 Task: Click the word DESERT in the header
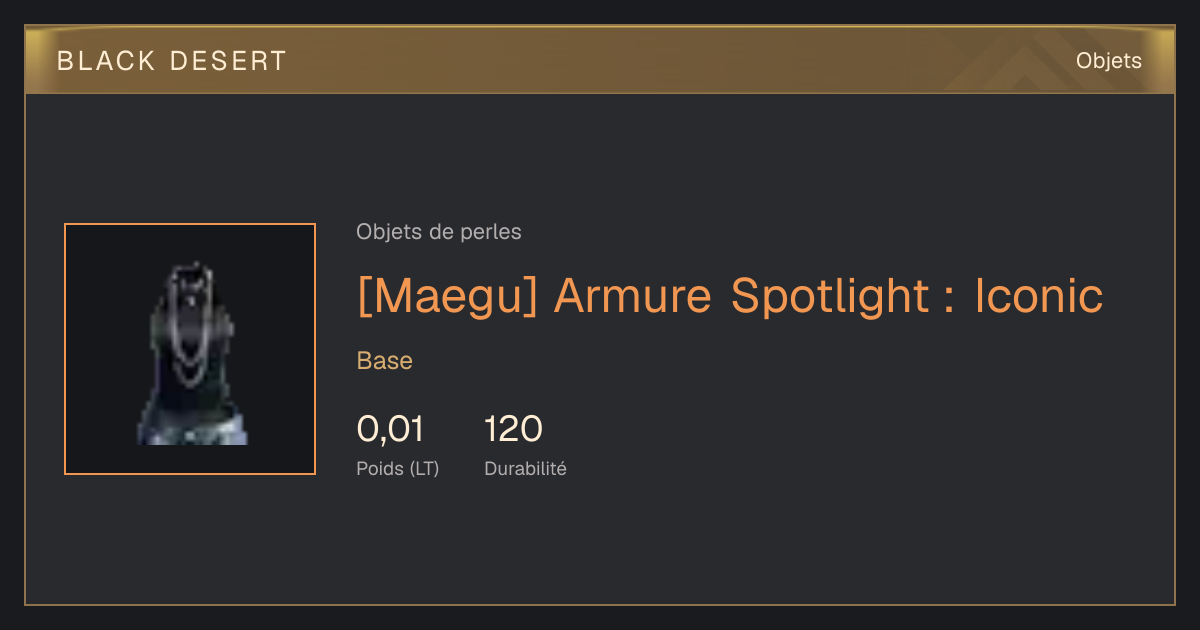click(x=229, y=61)
